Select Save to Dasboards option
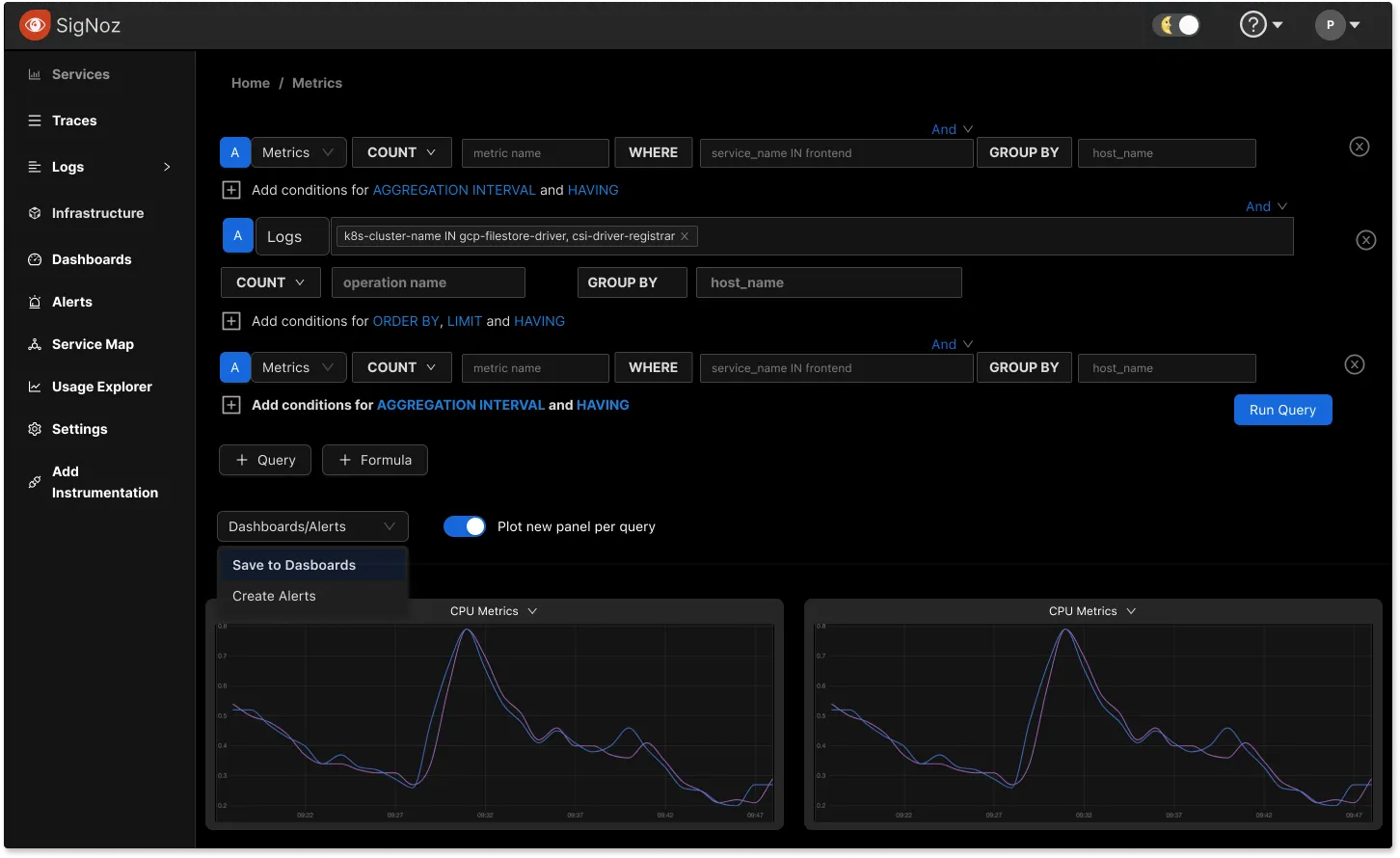 pos(312,565)
